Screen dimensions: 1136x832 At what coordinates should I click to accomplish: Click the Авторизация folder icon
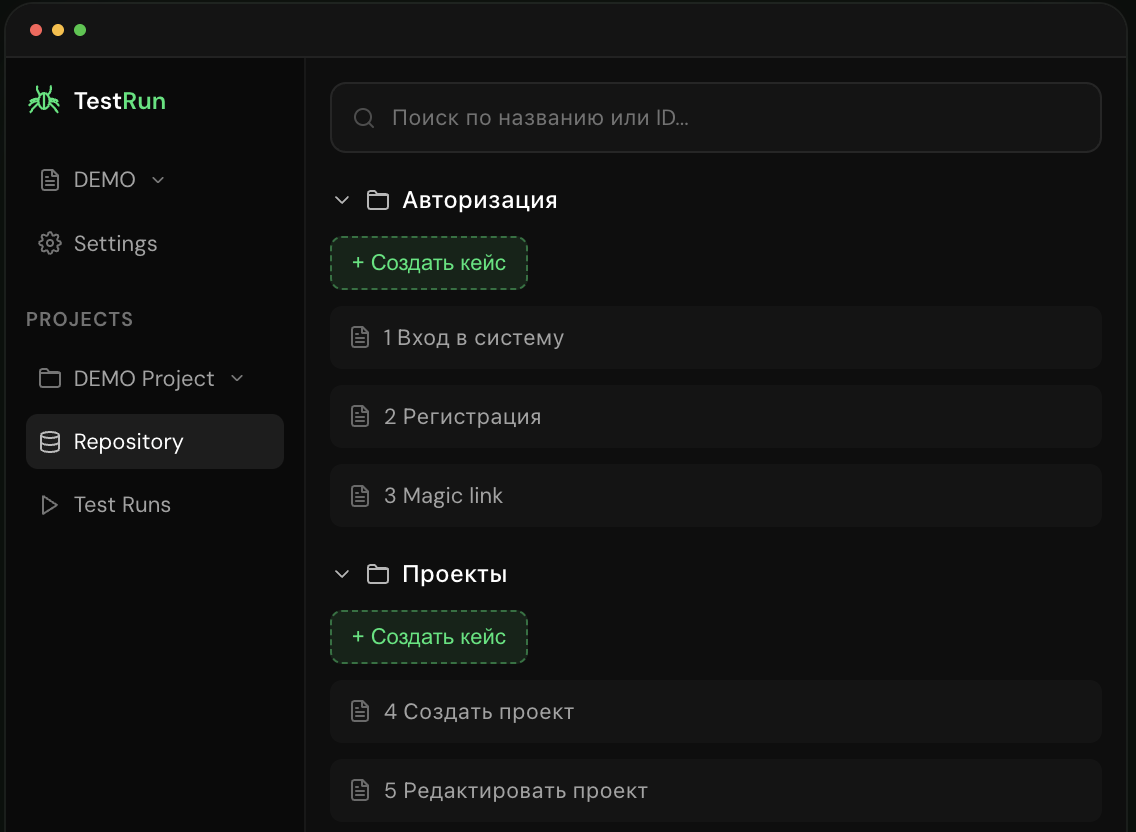(x=377, y=200)
